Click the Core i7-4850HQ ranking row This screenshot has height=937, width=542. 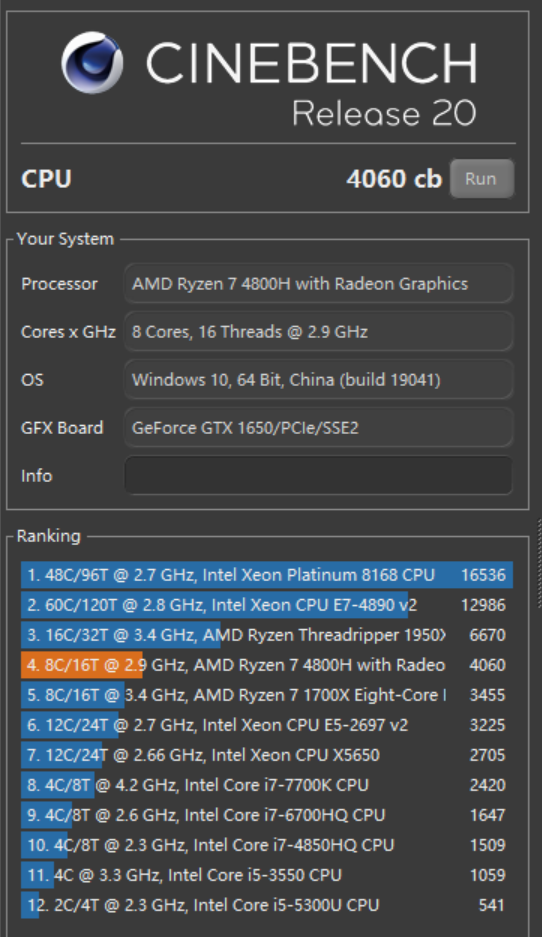point(267,845)
